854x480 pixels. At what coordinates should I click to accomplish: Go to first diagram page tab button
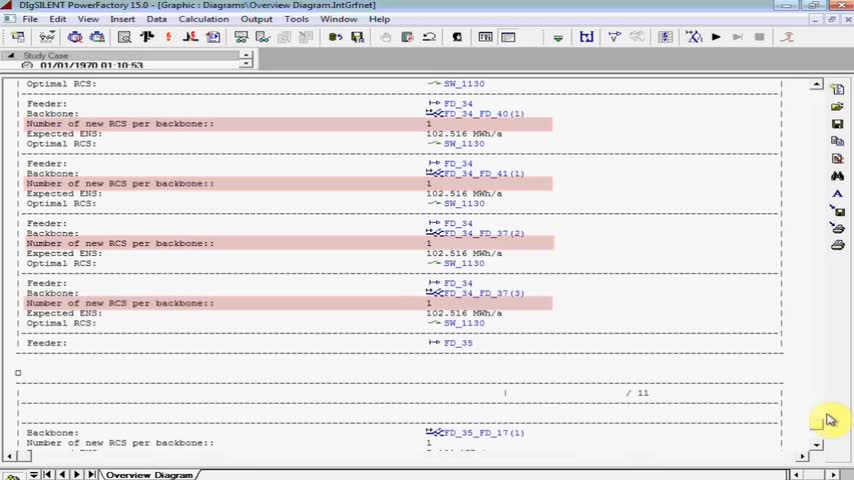tap(47, 475)
